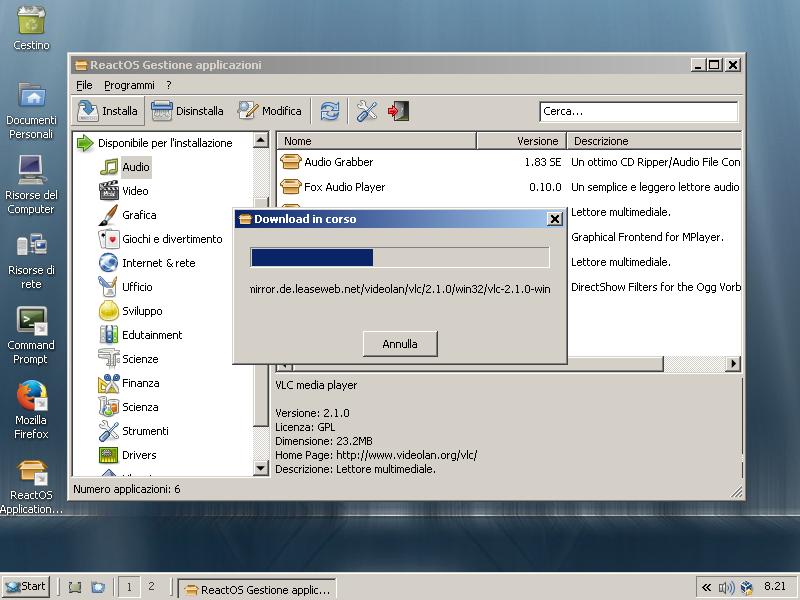Open the Risorse del Computer desktop icon
The height and width of the screenshot is (600, 800).
tap(31, 185)
